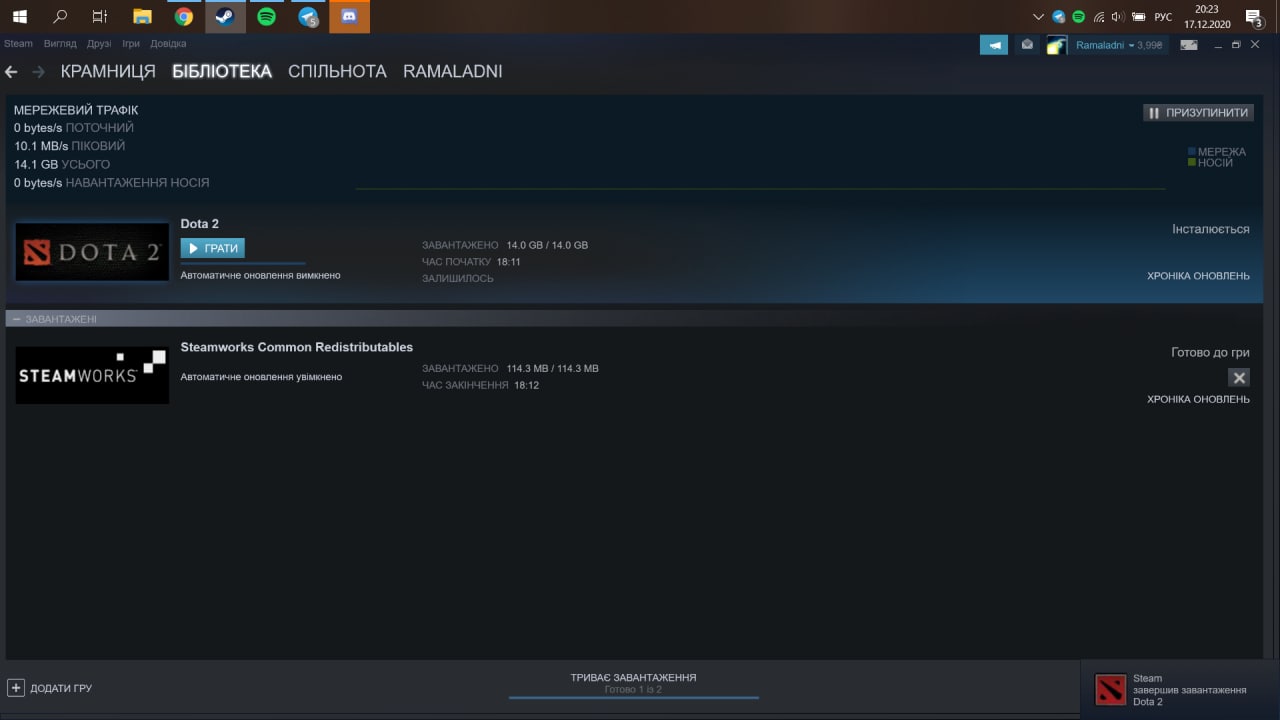
Task: Open the Windows notification center
Action: point(1253,17)
